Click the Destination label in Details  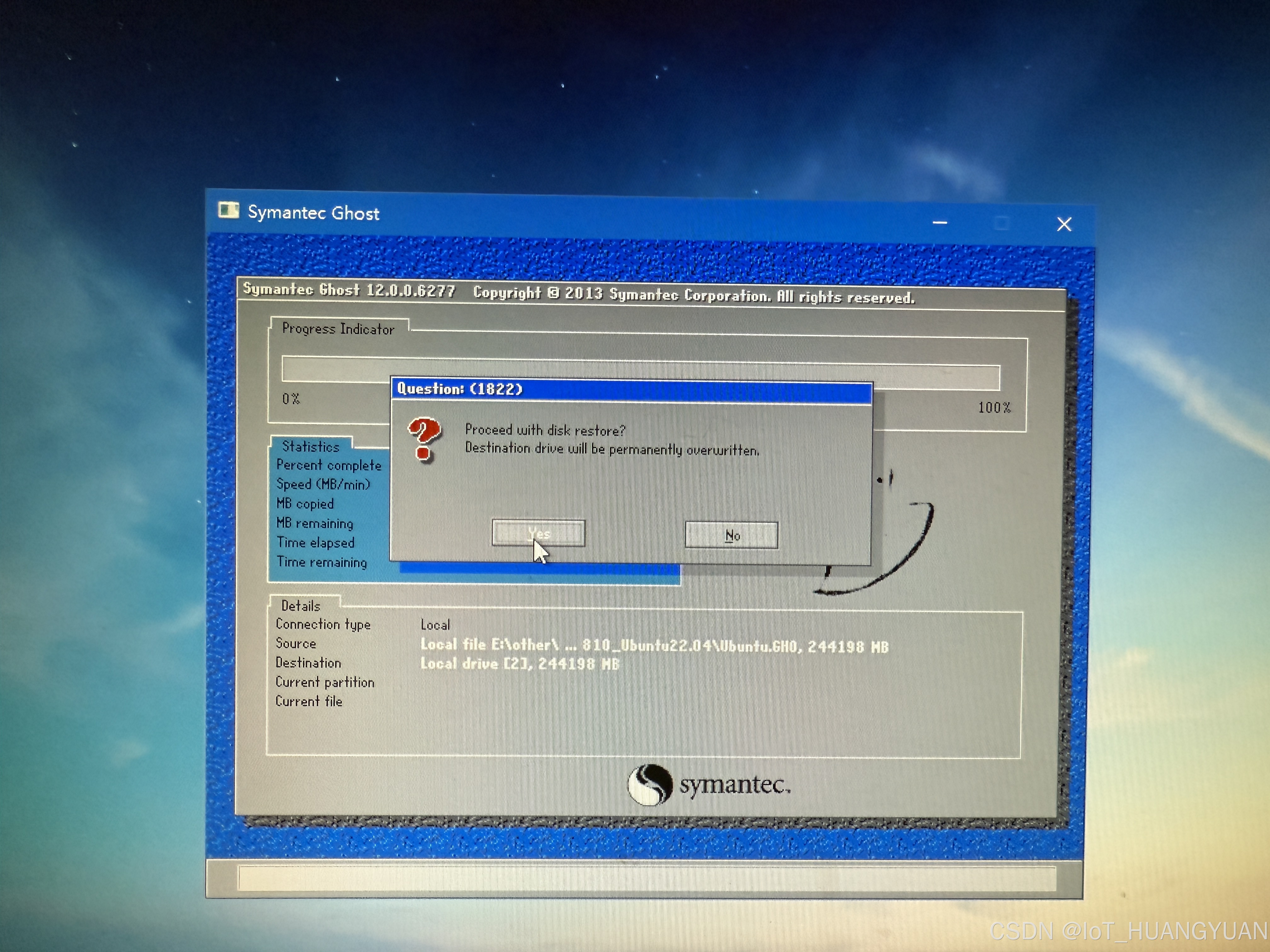click(x=308, y=663)
